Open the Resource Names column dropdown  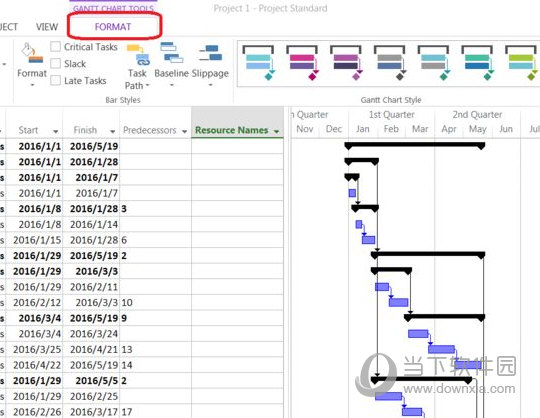point(276,131)
